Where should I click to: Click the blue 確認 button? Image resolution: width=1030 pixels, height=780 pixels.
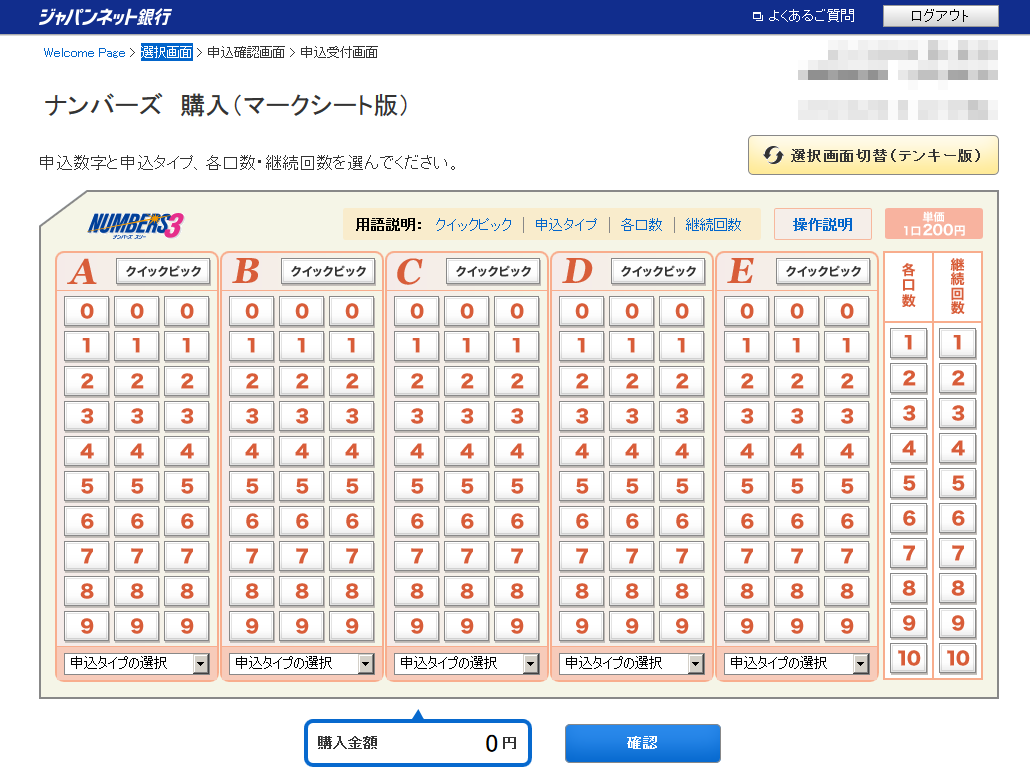[x=643, y=743]
